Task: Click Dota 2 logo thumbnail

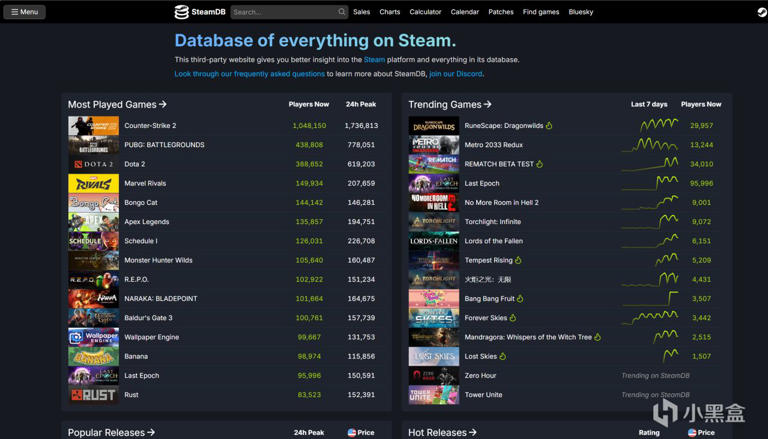Action: [x=94, y=164]
